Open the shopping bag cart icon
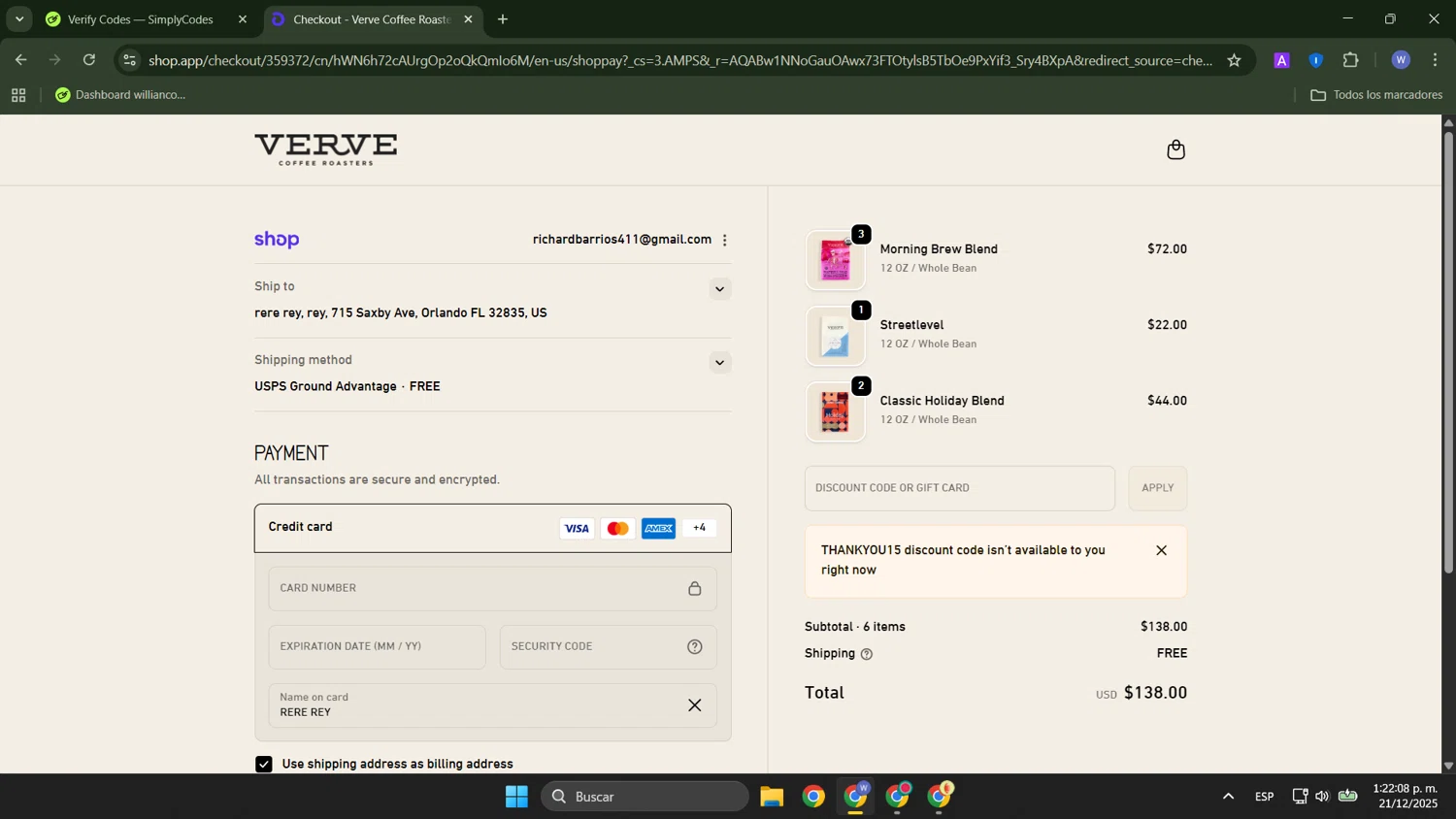 1175,149
